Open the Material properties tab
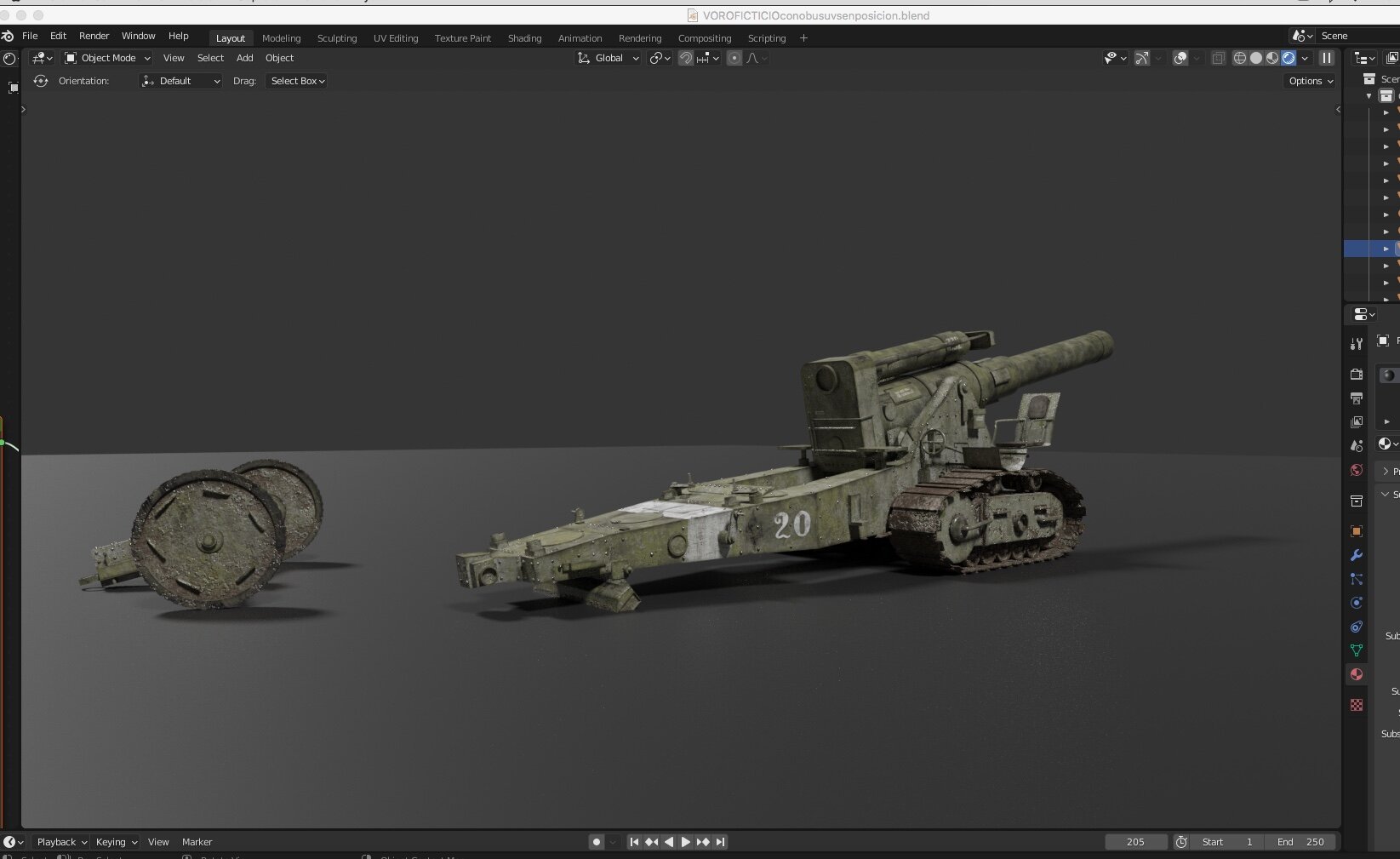The image size is (1400, 859). click(x=1357, y=674)
